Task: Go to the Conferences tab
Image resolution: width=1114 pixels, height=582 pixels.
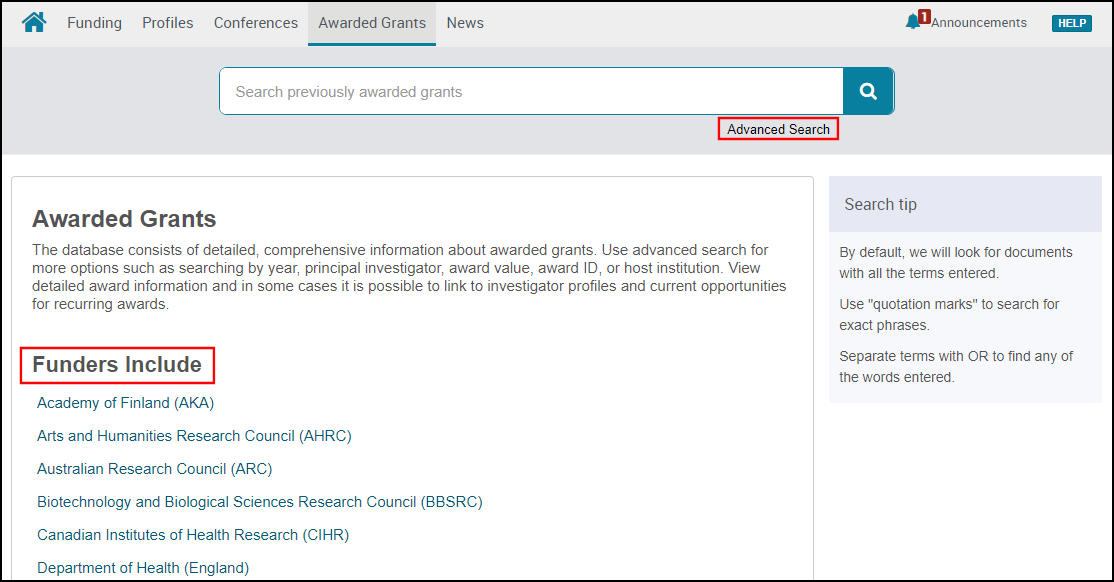Action: (256, 23)
